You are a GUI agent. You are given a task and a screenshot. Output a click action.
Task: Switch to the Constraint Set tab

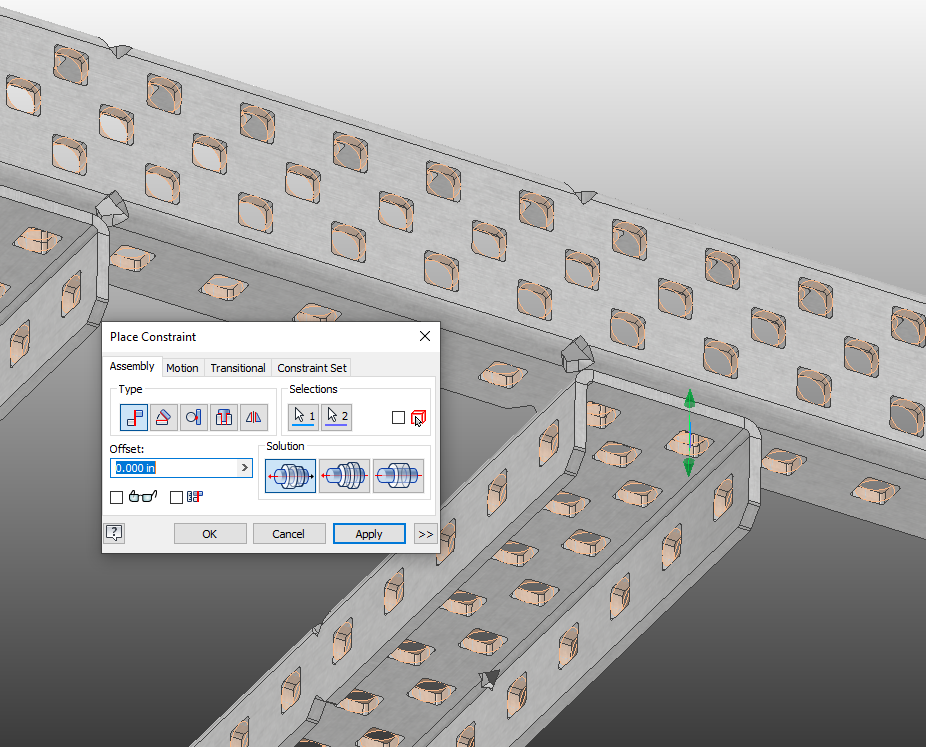[312, 368]
